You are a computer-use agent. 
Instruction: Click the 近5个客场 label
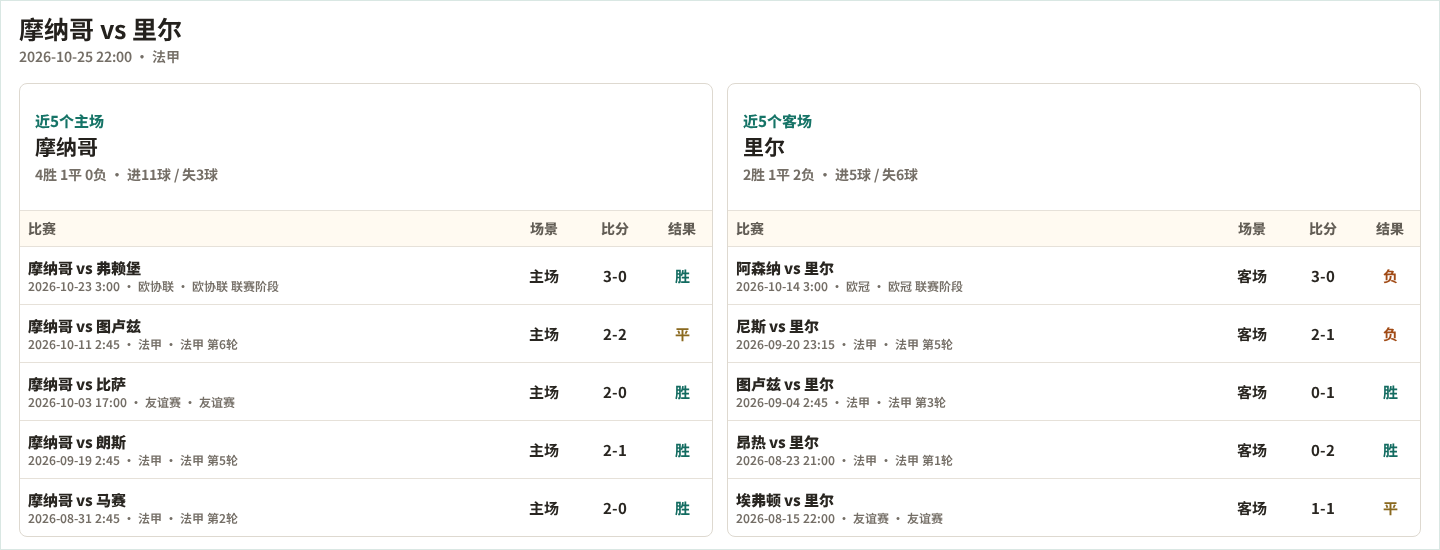click(x=777, y=121)
